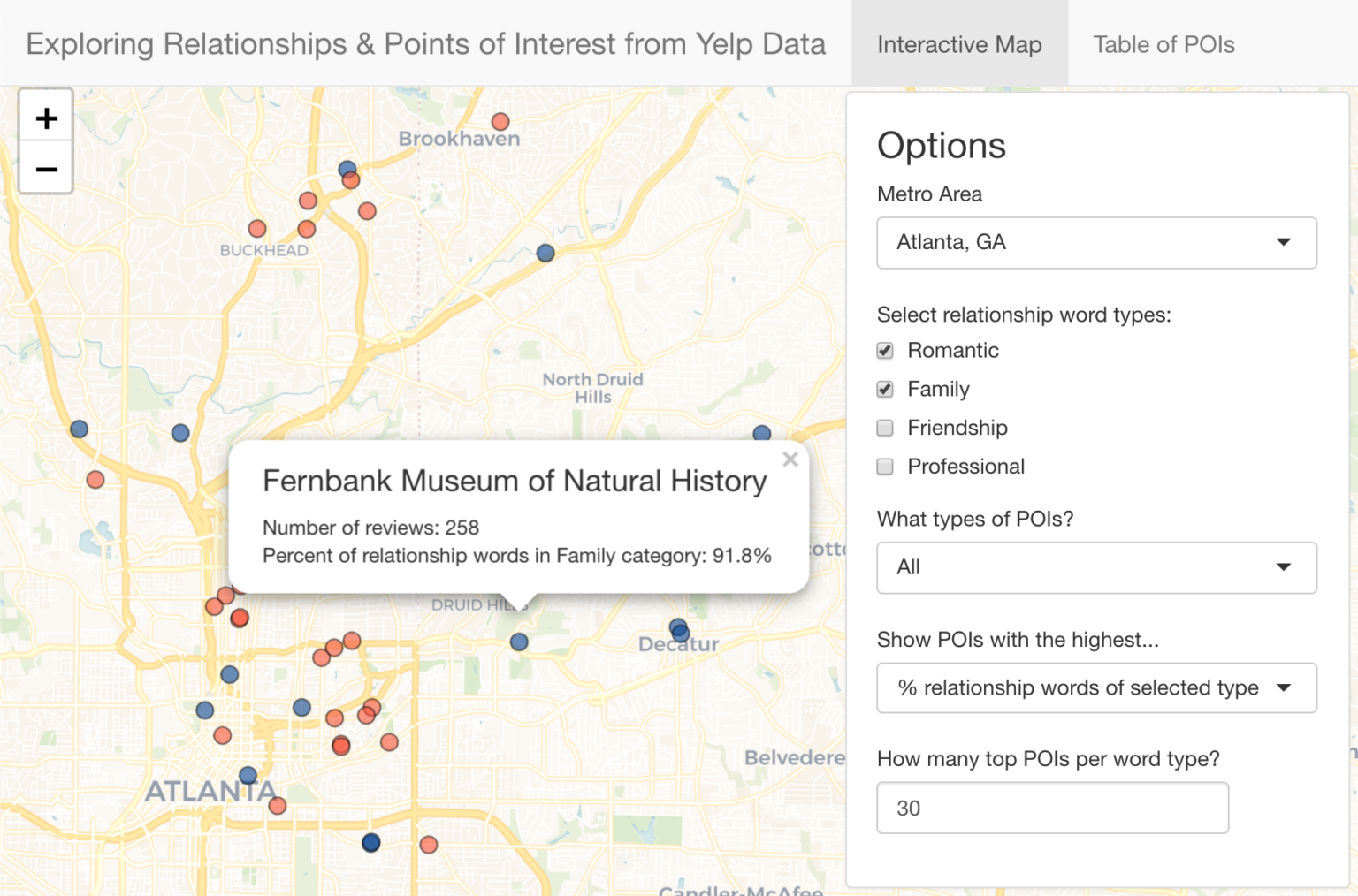1358x896 pixels.
Task: Switch to the Table of POIs tab
Action: click(x=1163, y=44)
